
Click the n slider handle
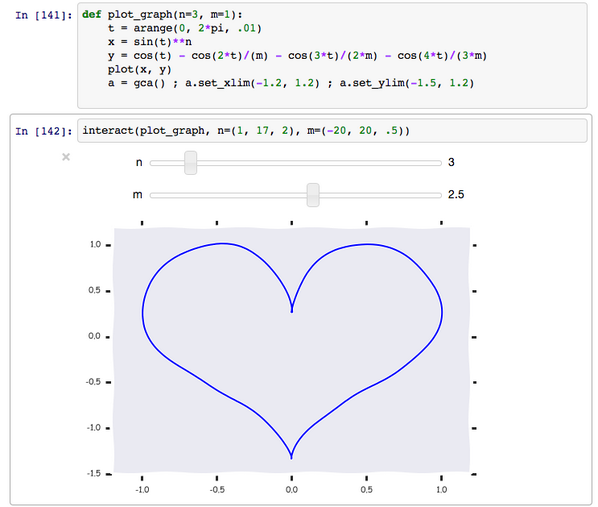(x=190, y=163)
